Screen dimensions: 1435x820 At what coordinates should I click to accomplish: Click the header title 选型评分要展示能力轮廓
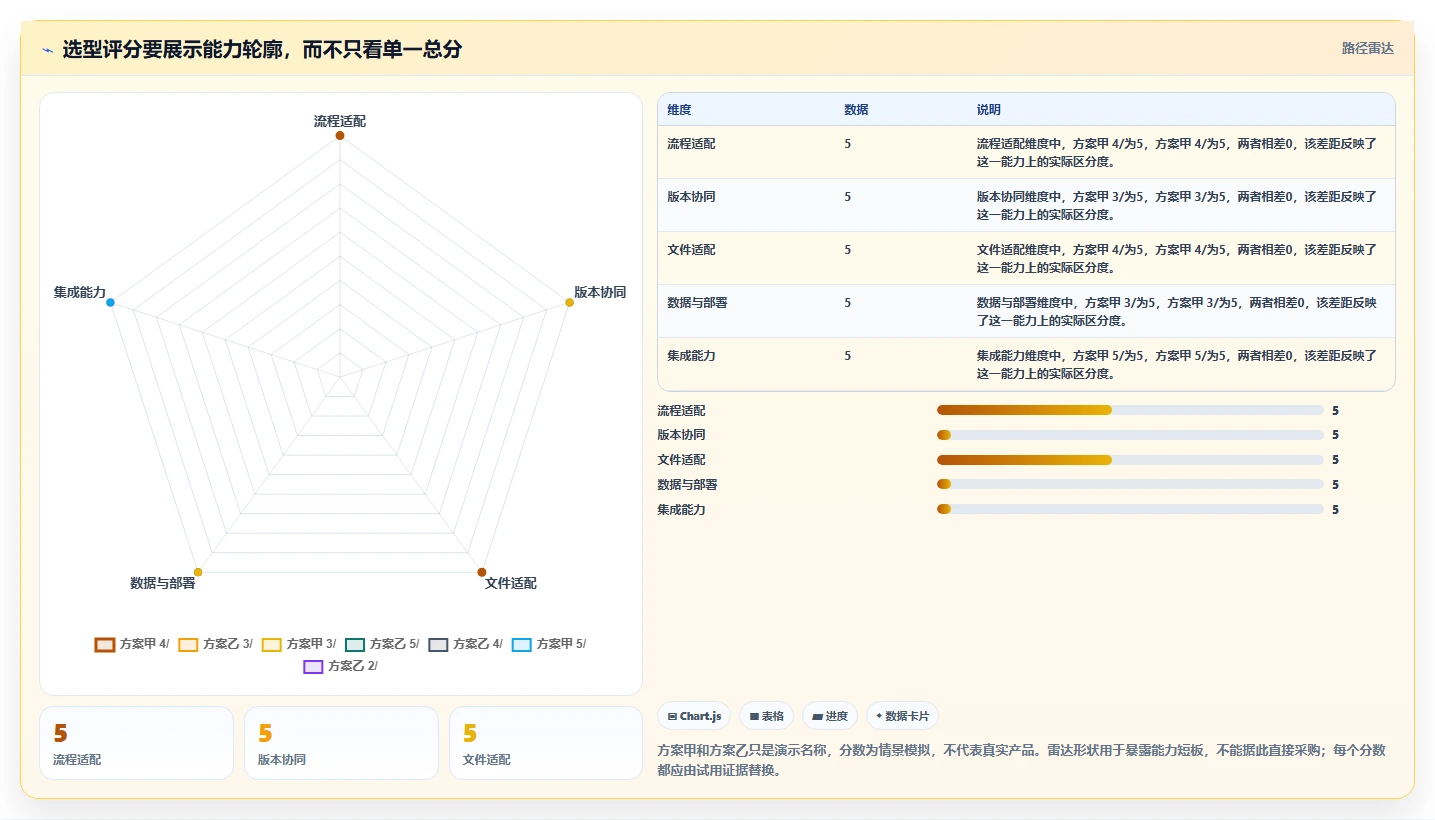(262, 49)
